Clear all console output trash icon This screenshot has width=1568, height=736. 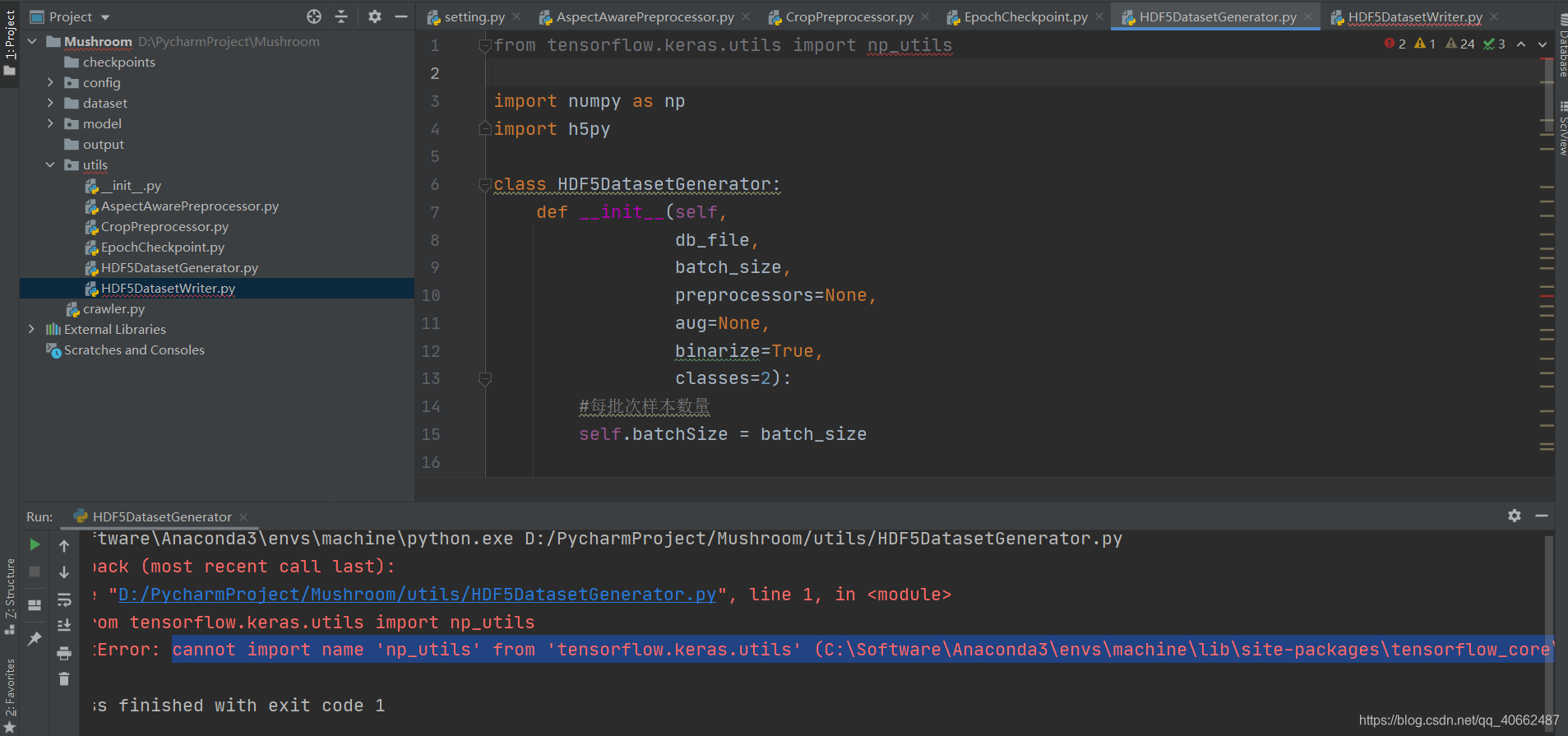point(64,679)
